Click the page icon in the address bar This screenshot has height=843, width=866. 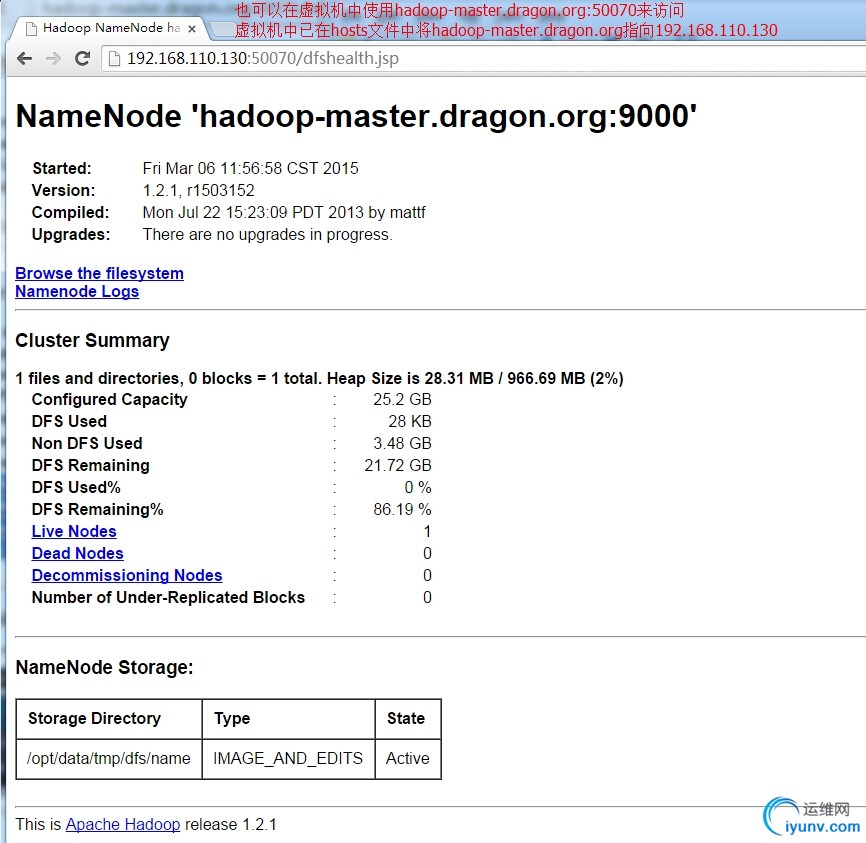coord(114,59)
